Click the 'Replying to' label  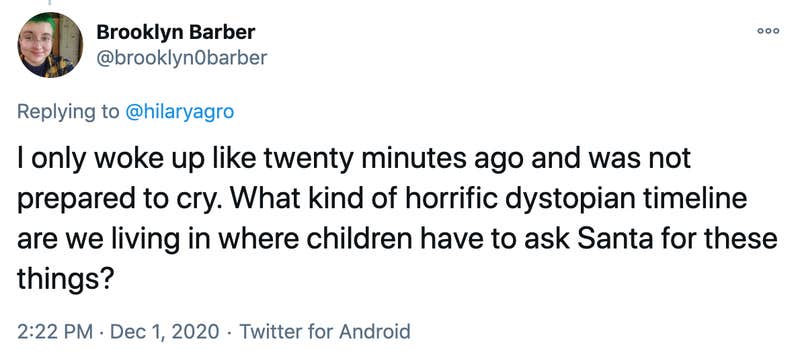tap(68, 112)
